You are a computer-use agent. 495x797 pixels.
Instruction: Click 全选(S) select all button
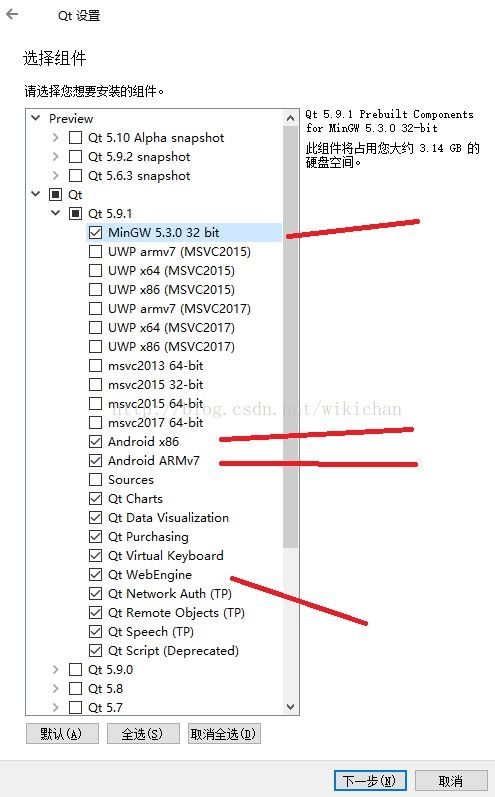pos(143,734)
